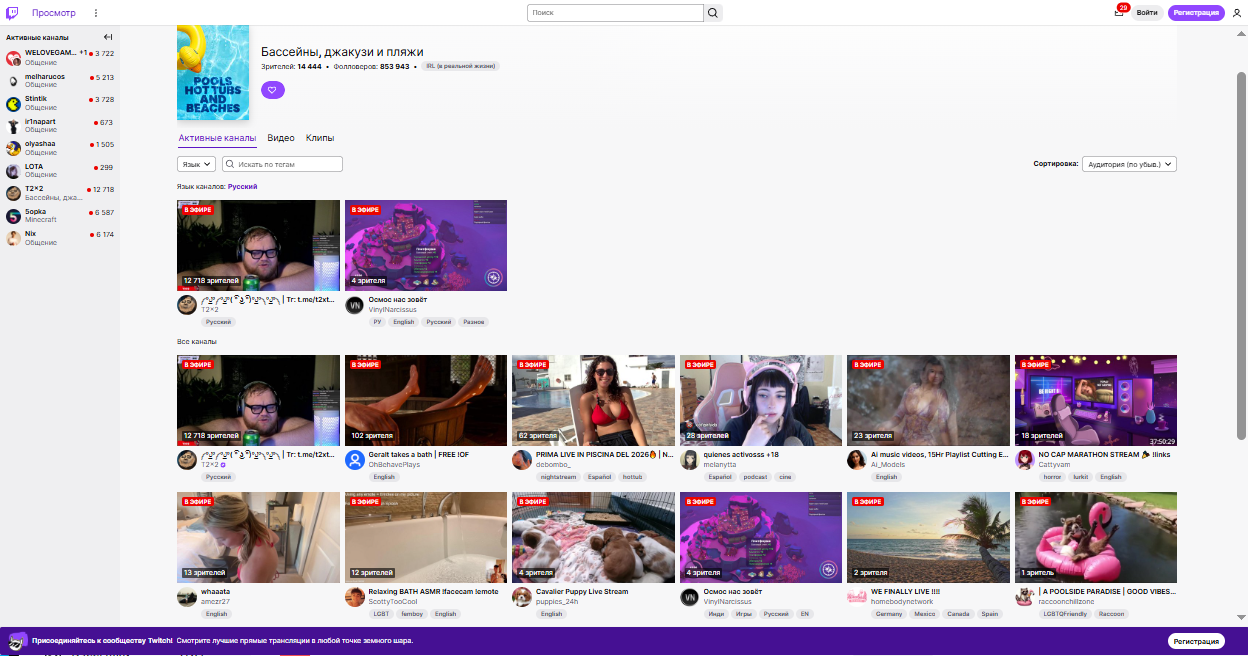The image size is (1248, 656).
Task: Open the POOLSIDE PARADISE raccoon thumbnail
Action: pyautogui.click(x=1096, y=537)
